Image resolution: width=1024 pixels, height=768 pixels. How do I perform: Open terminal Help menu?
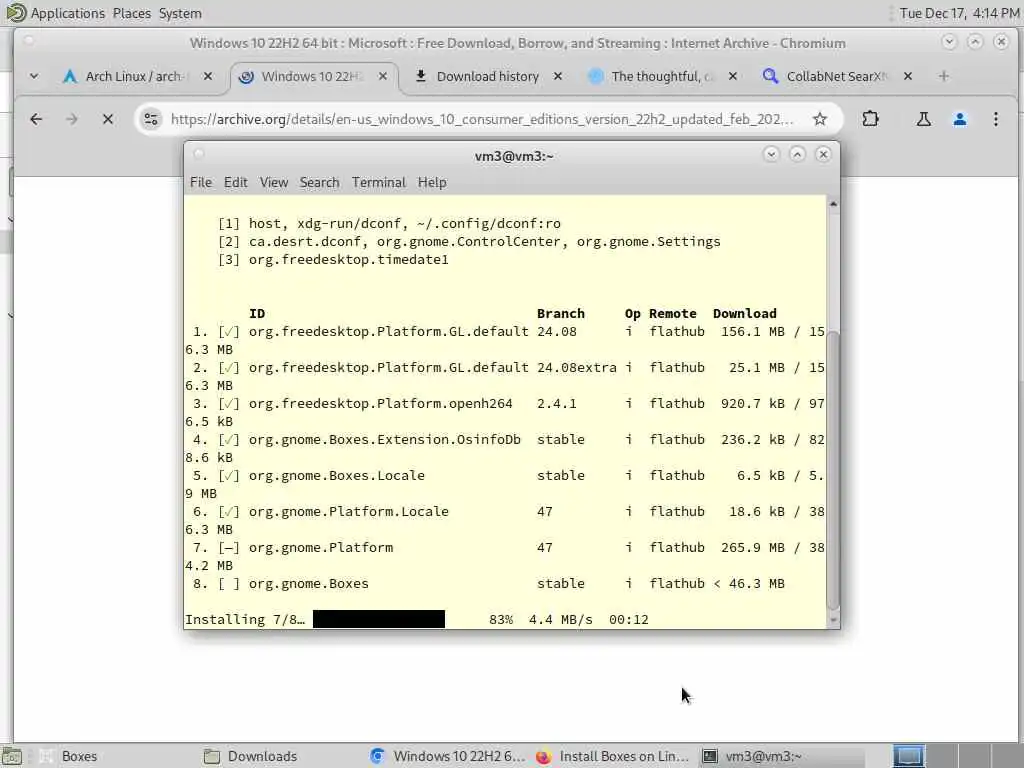point(432,182)
